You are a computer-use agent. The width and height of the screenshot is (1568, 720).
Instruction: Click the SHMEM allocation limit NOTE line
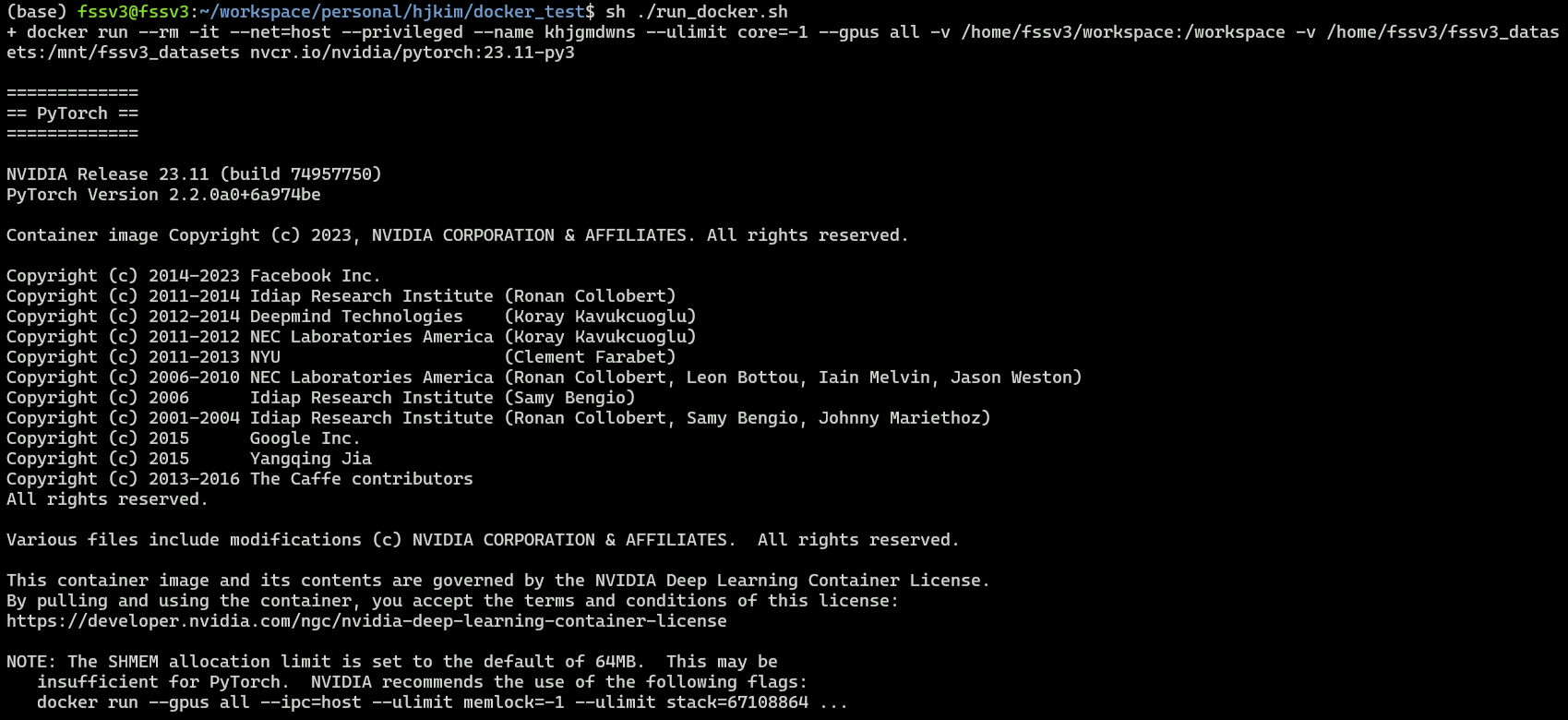(x=392, y=662)
